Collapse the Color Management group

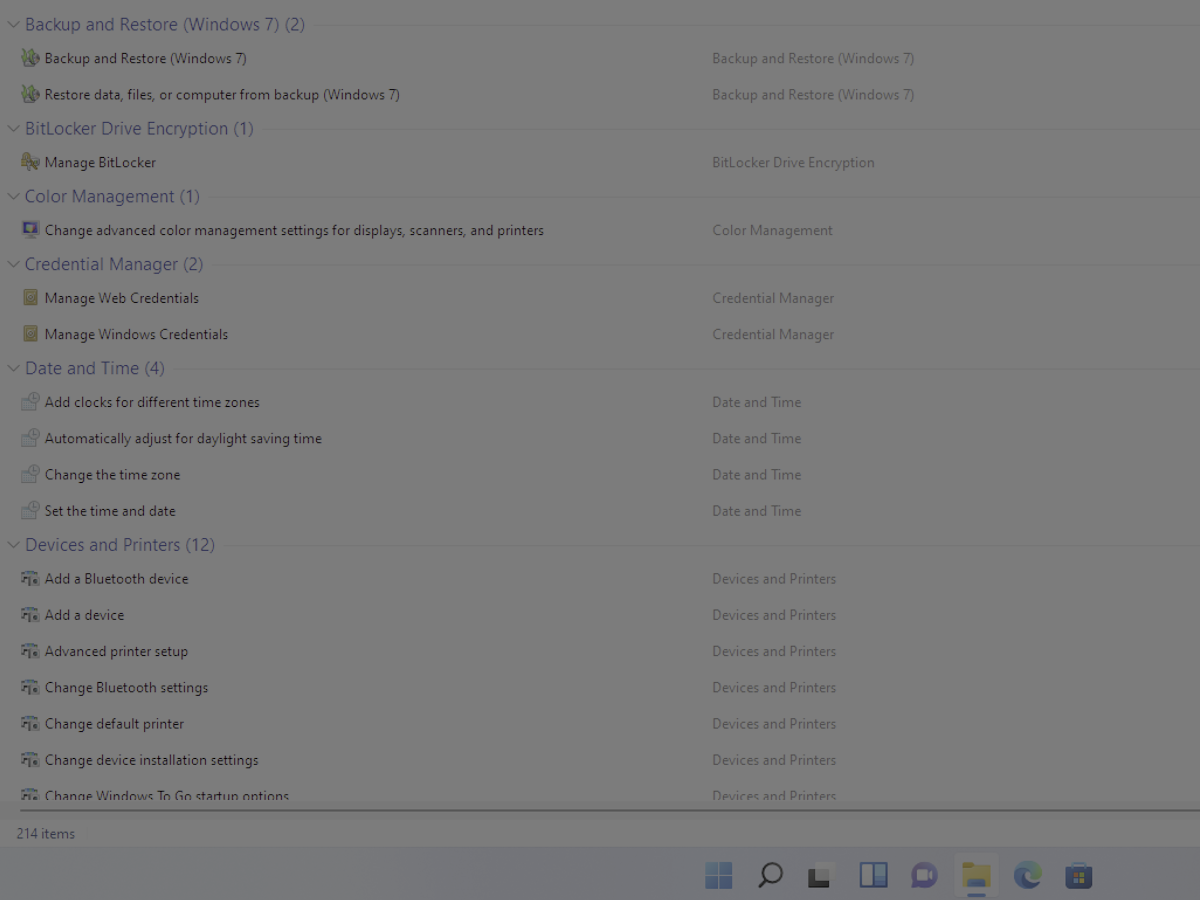(13, 196)
